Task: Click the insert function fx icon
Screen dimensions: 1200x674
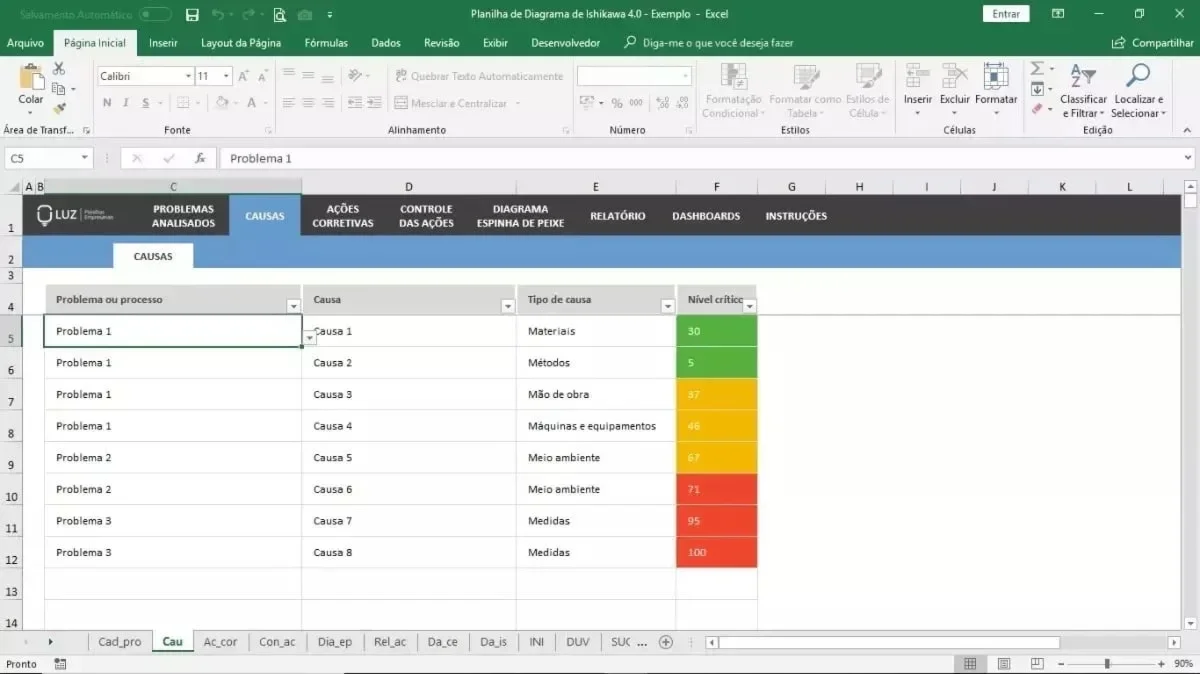Action: 200,158
